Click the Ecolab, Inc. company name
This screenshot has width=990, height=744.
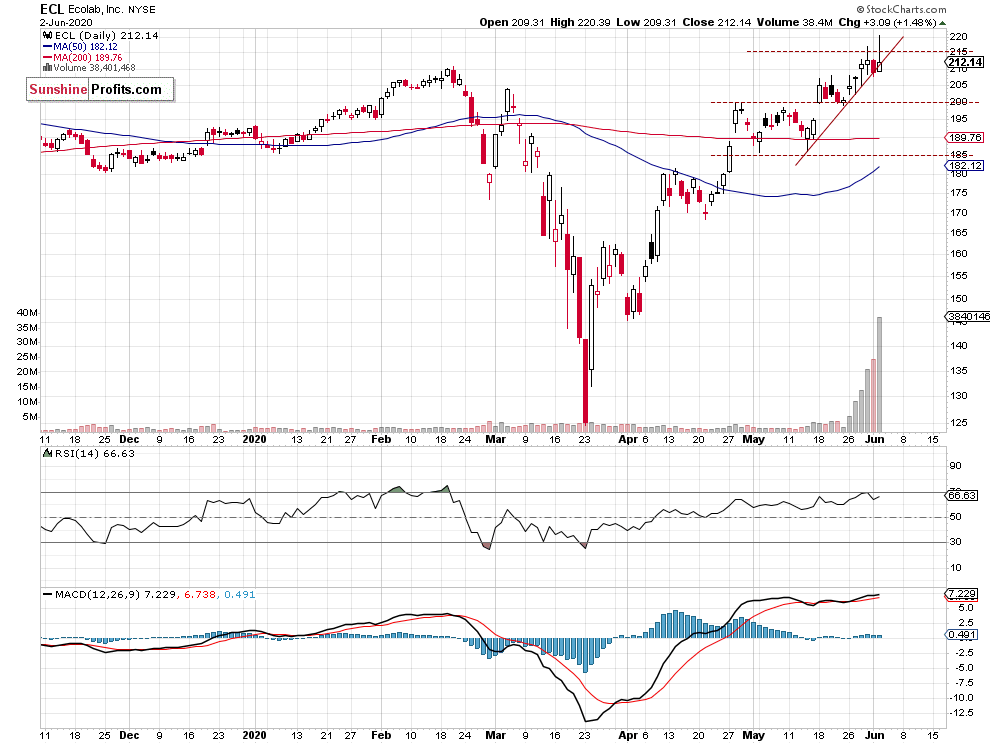point(96,9)
